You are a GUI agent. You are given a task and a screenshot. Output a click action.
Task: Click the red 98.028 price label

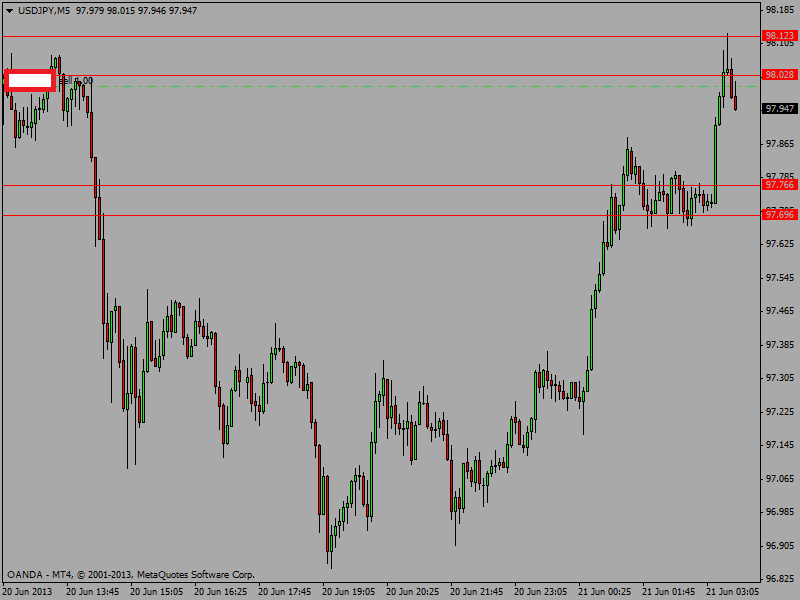point(779,75)
